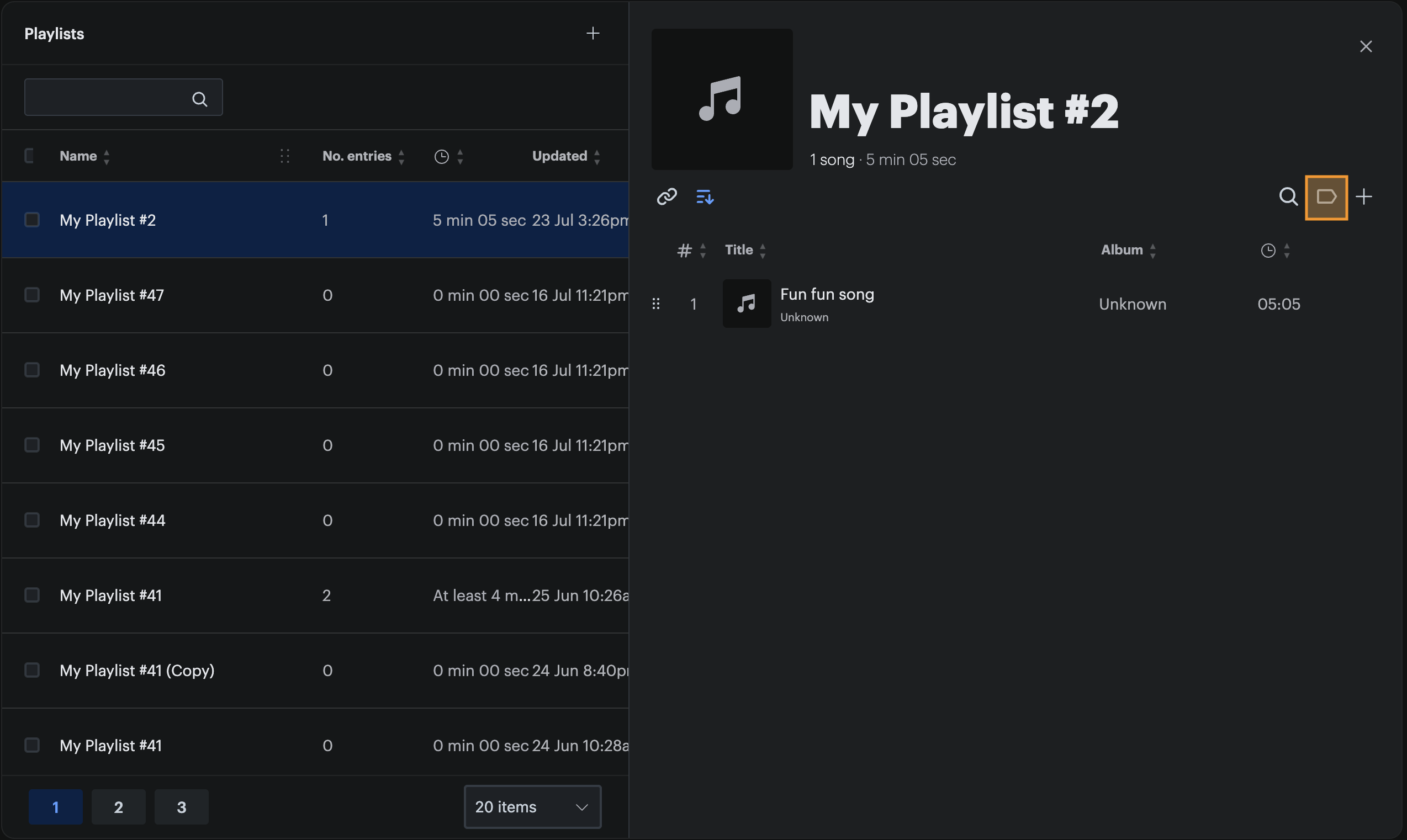The image size is (1407, 840).
Task: Copy the playlist link using the chain icon
Action: (x=667, y=196)
